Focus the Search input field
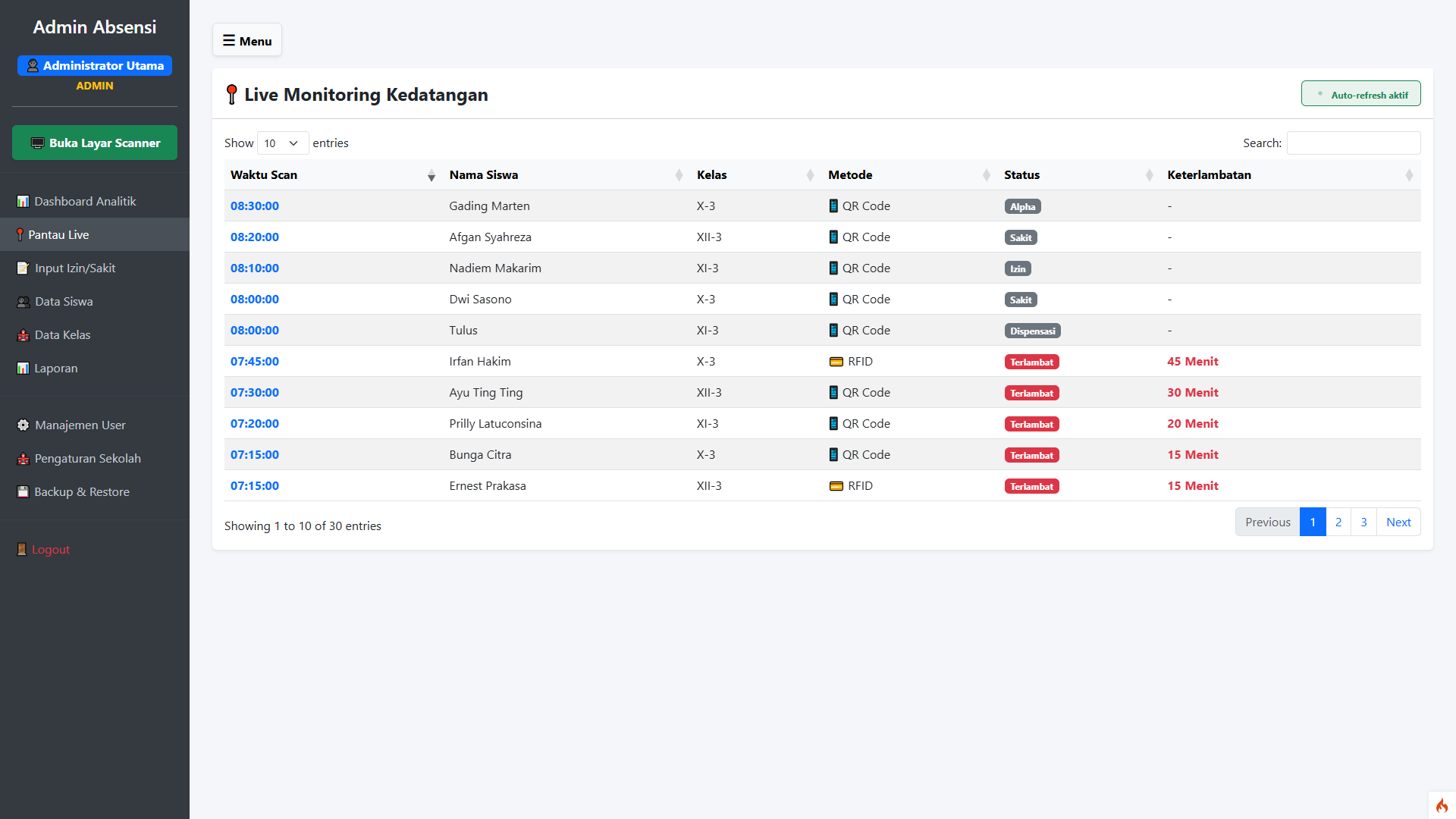 click(x=1353, y=143)
